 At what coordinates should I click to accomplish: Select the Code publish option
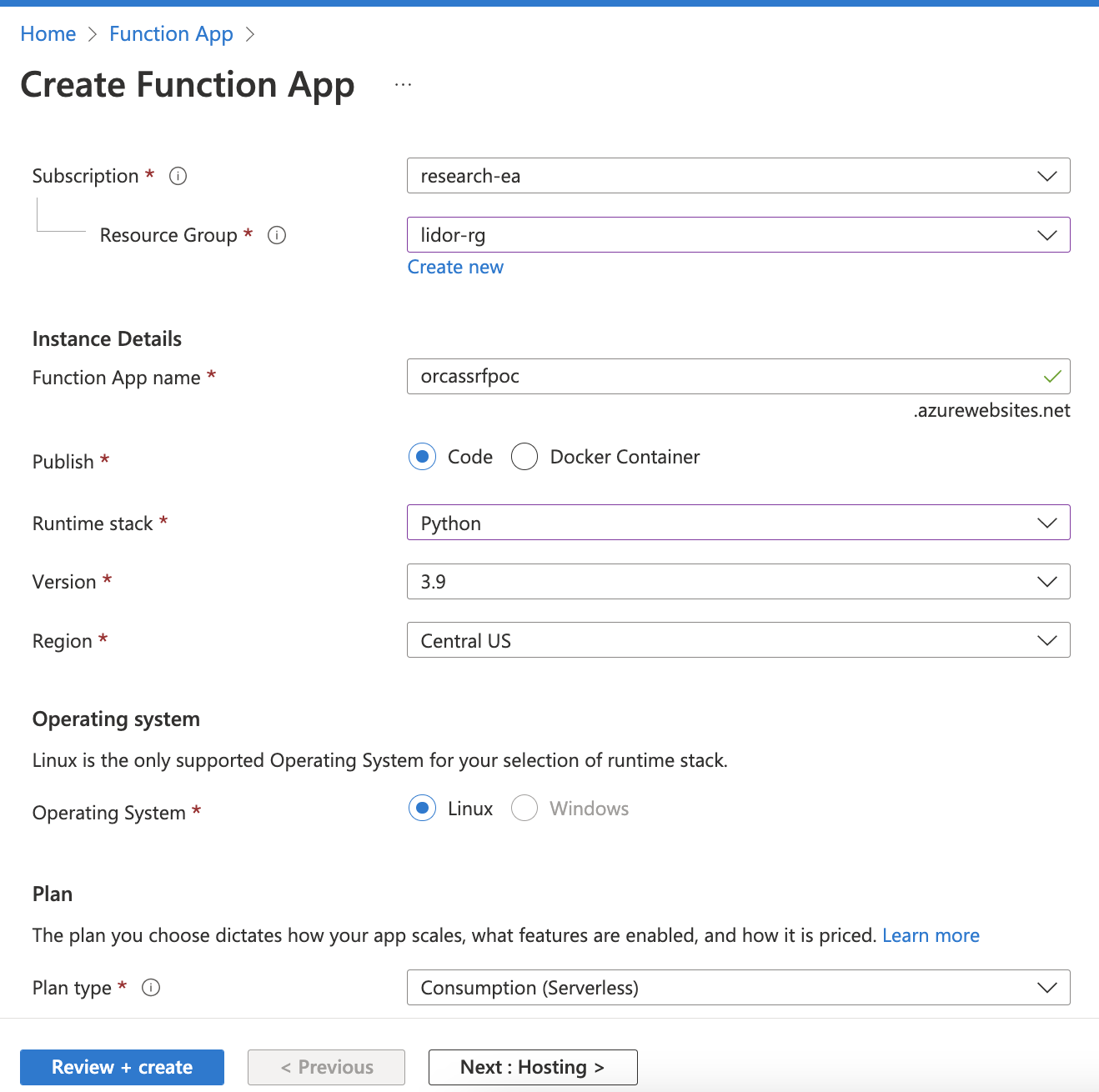coord(423,457)
